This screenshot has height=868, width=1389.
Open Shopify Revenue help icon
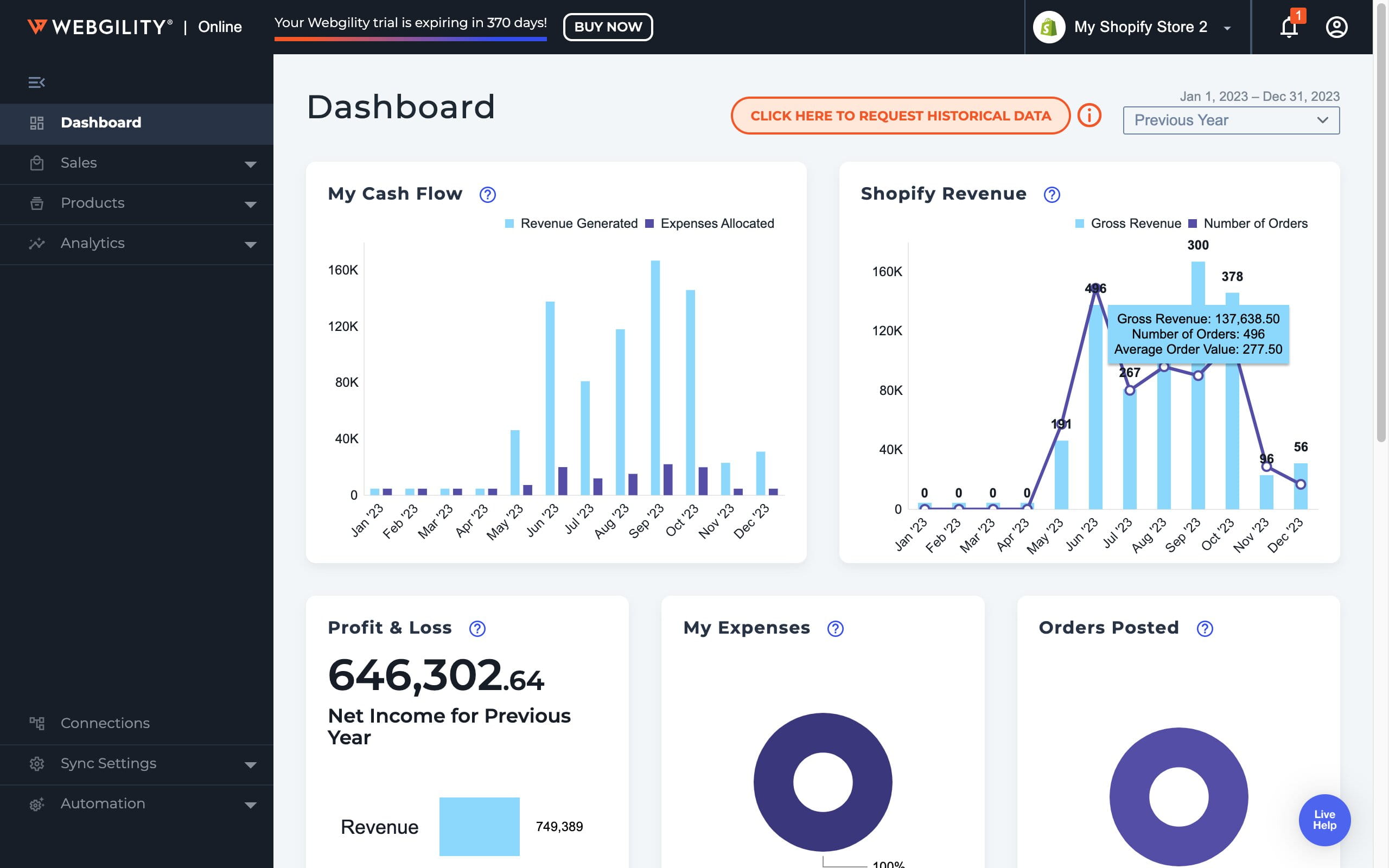[1052, 195]
